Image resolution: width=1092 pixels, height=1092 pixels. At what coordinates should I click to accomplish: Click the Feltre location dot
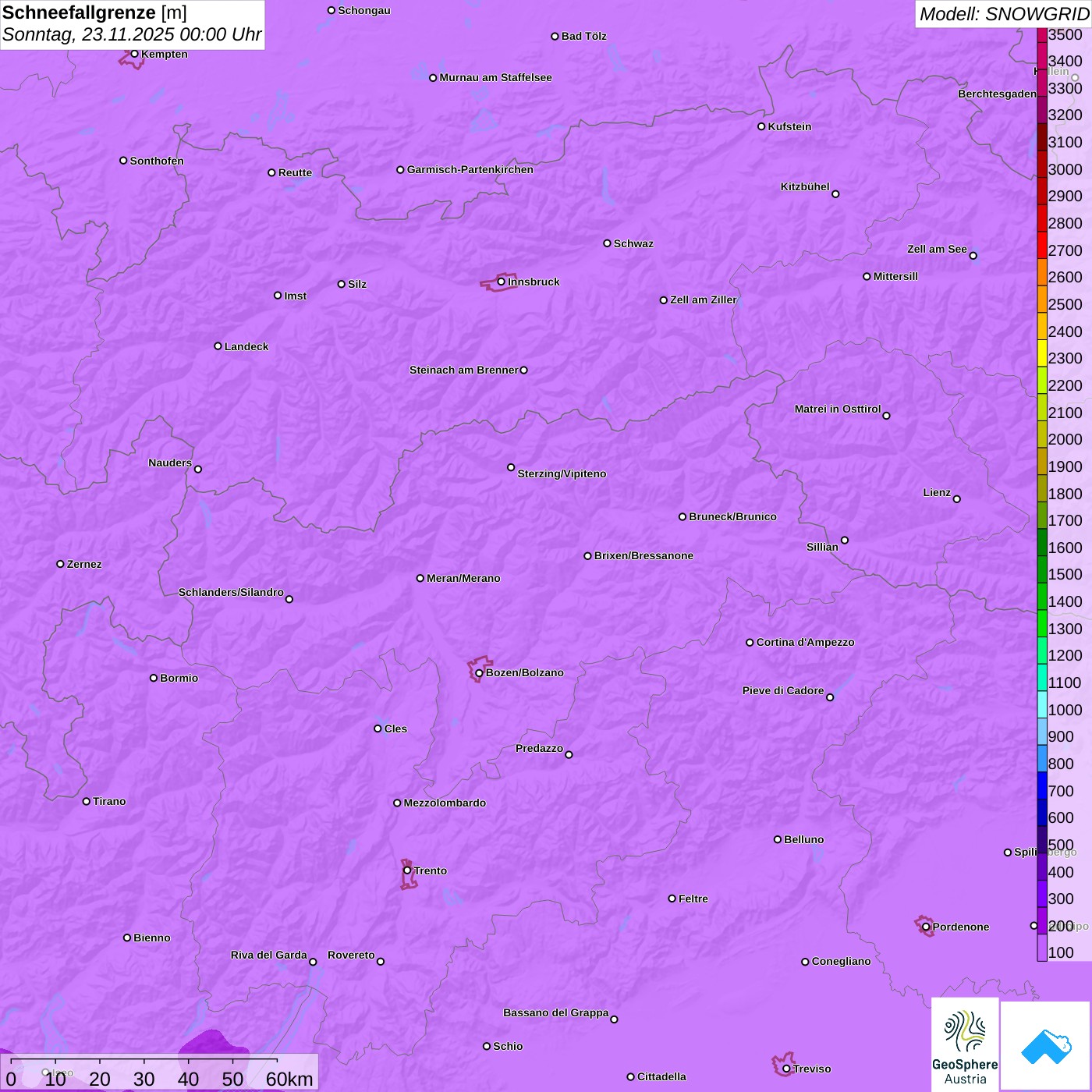pyautogui.click(x=672, y=899)
